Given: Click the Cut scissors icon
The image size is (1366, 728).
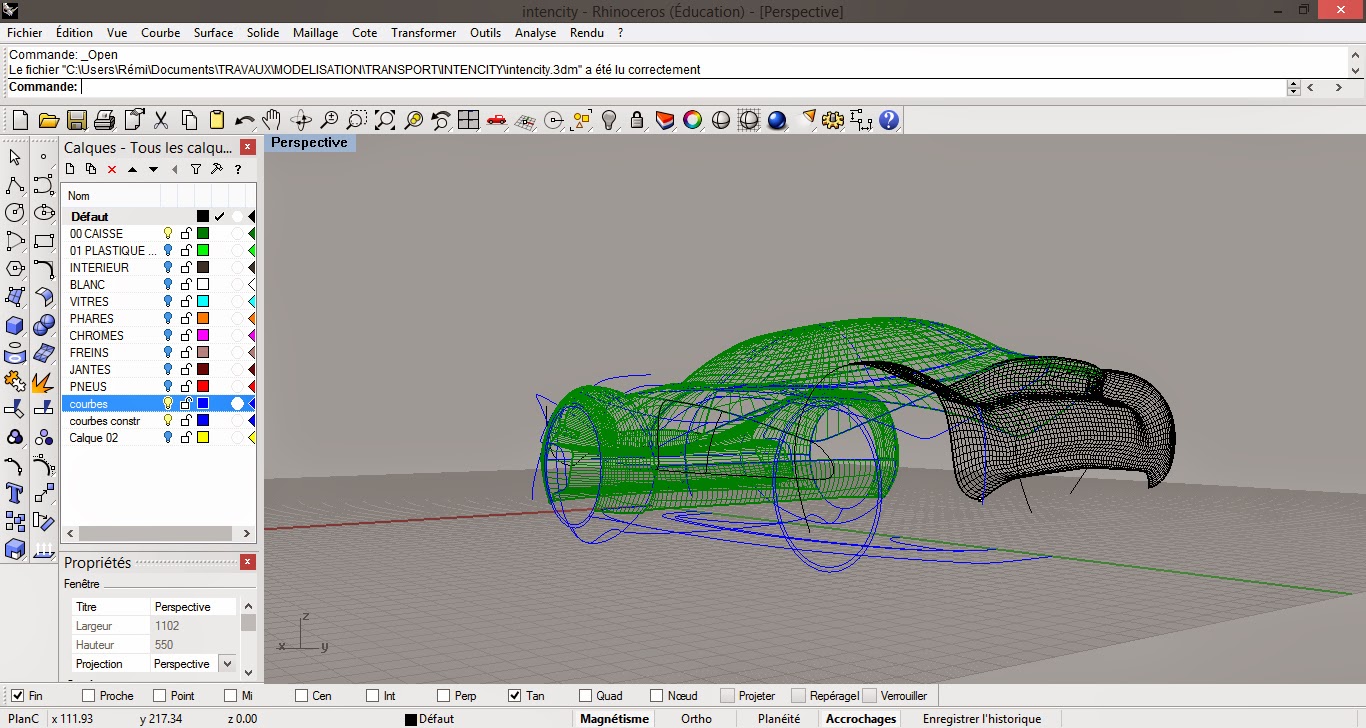Looking at the screenshot, I should click(161, 121).
